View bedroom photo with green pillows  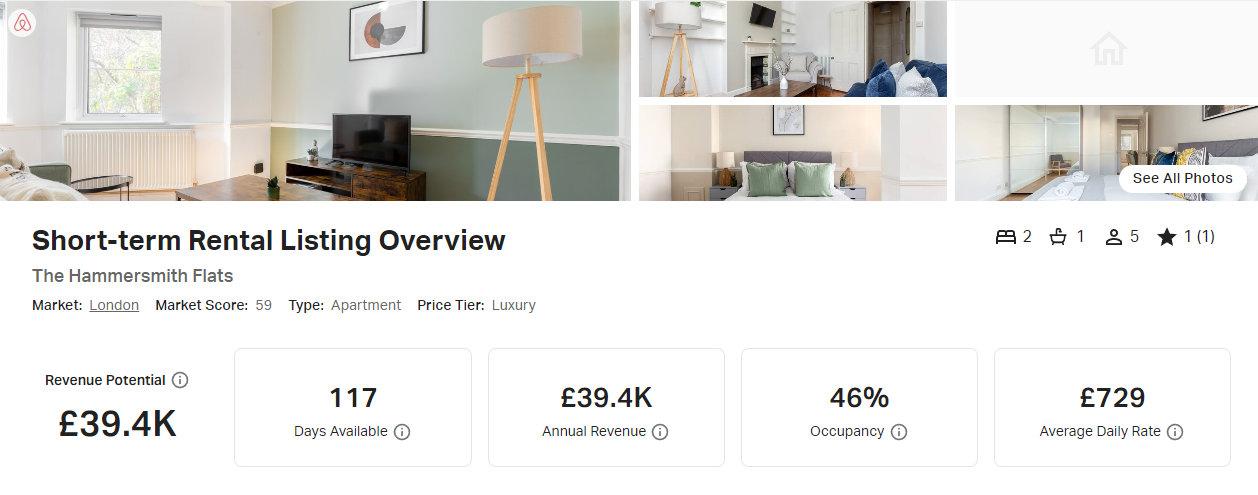tap(793, 153)
